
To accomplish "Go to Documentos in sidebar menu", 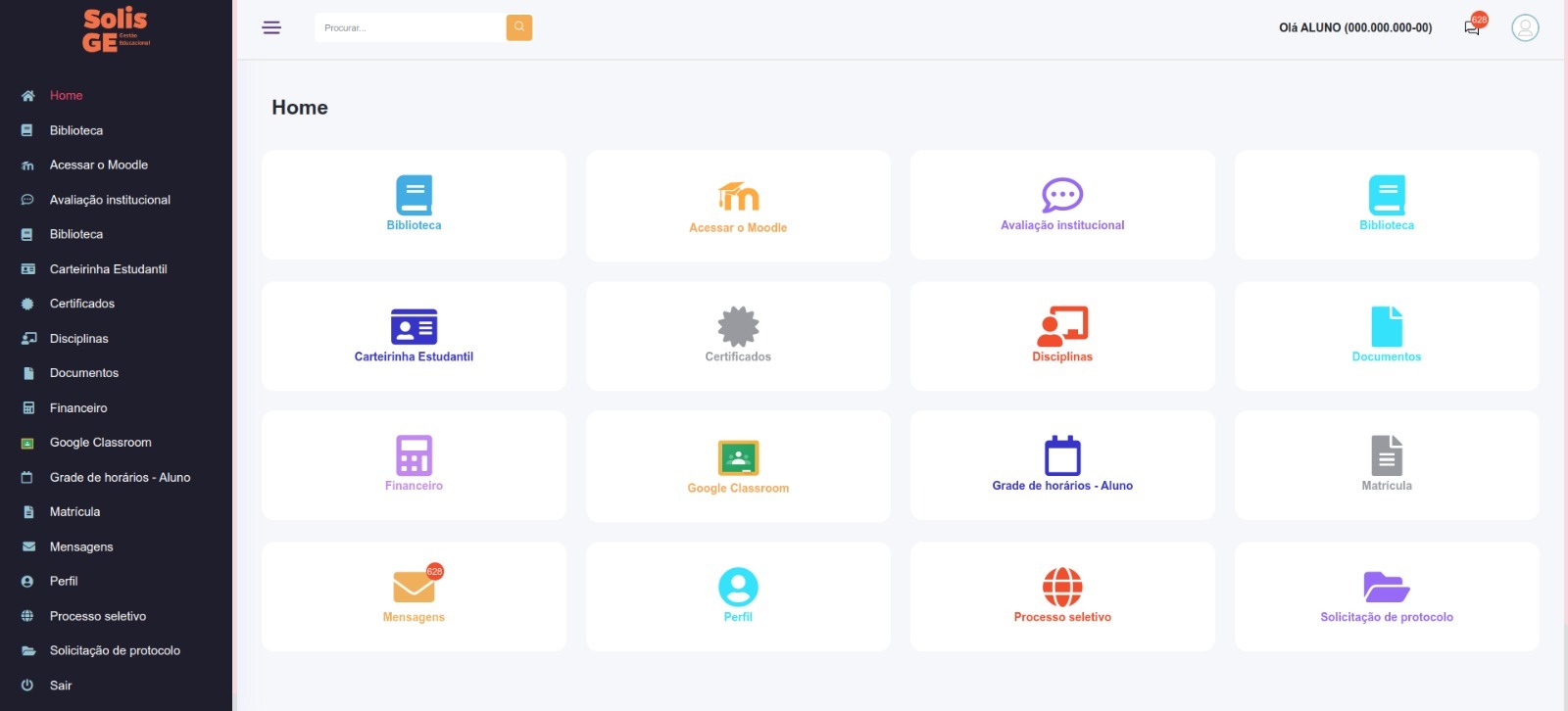I will pyautogui.click(x=83, y=373).
